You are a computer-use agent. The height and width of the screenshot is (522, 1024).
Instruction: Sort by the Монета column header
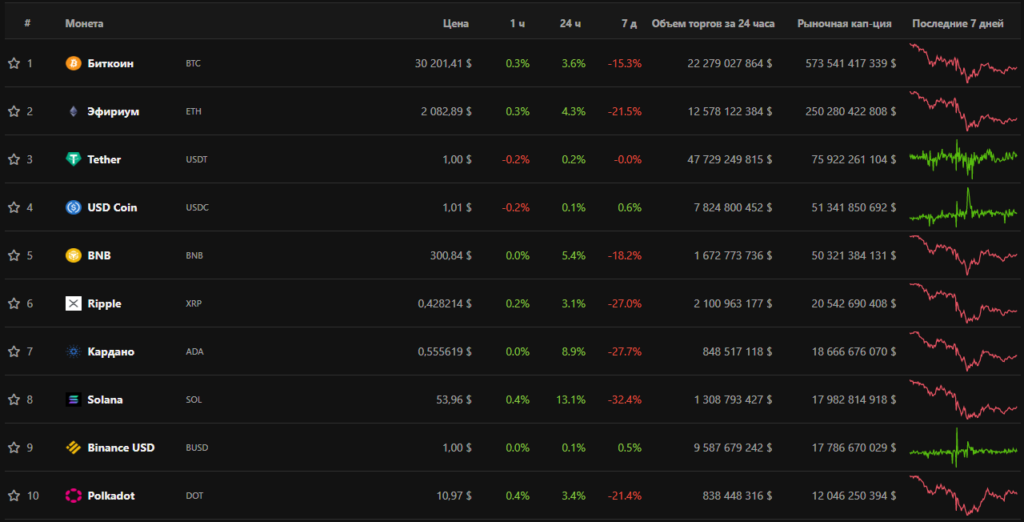click(84, 24)
